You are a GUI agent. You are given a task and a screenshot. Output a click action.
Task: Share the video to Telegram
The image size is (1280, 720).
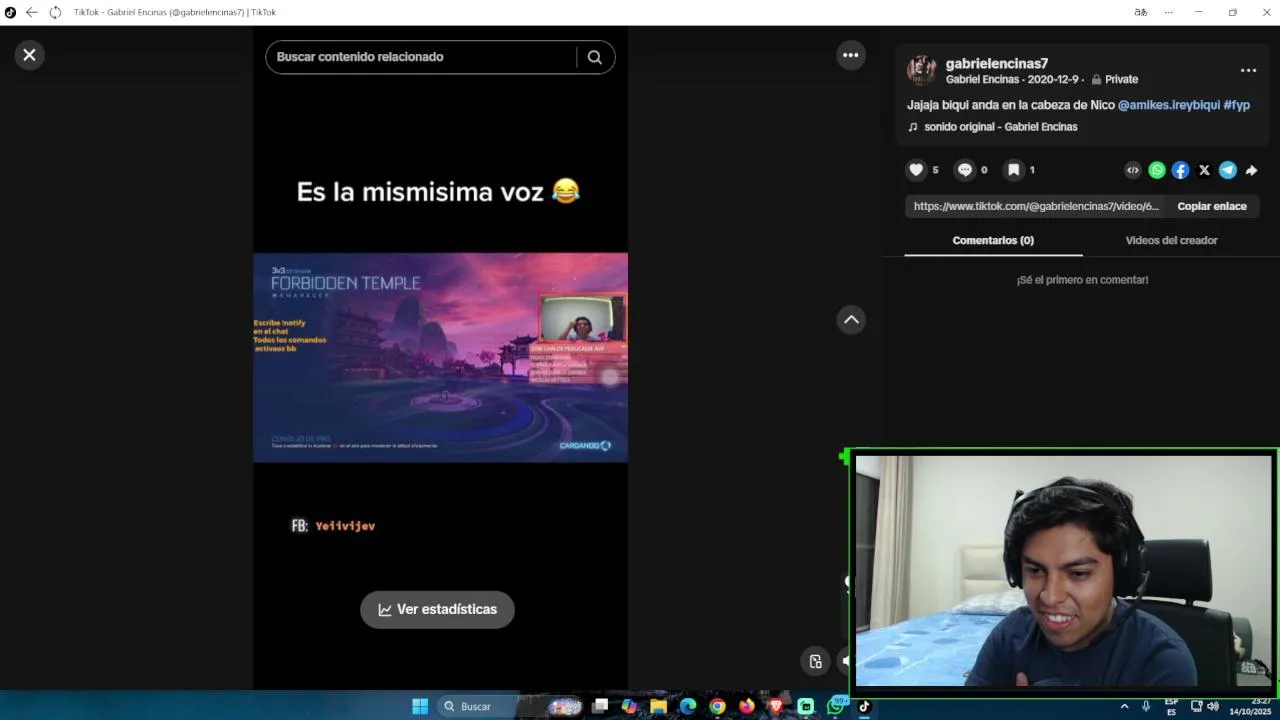[x=1228, y=170]
